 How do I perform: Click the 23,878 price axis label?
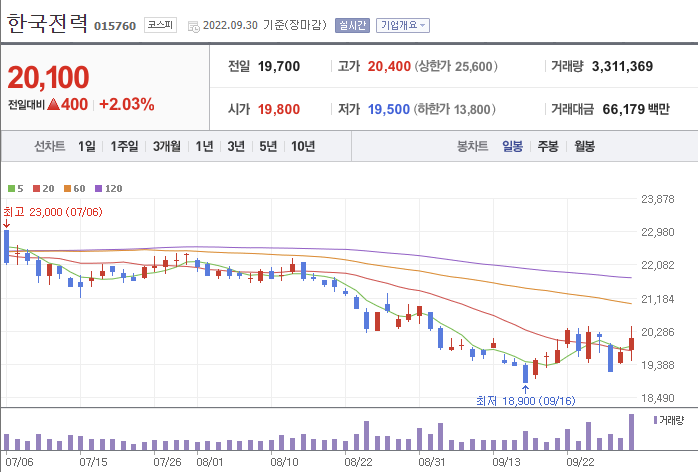(657, 199)
